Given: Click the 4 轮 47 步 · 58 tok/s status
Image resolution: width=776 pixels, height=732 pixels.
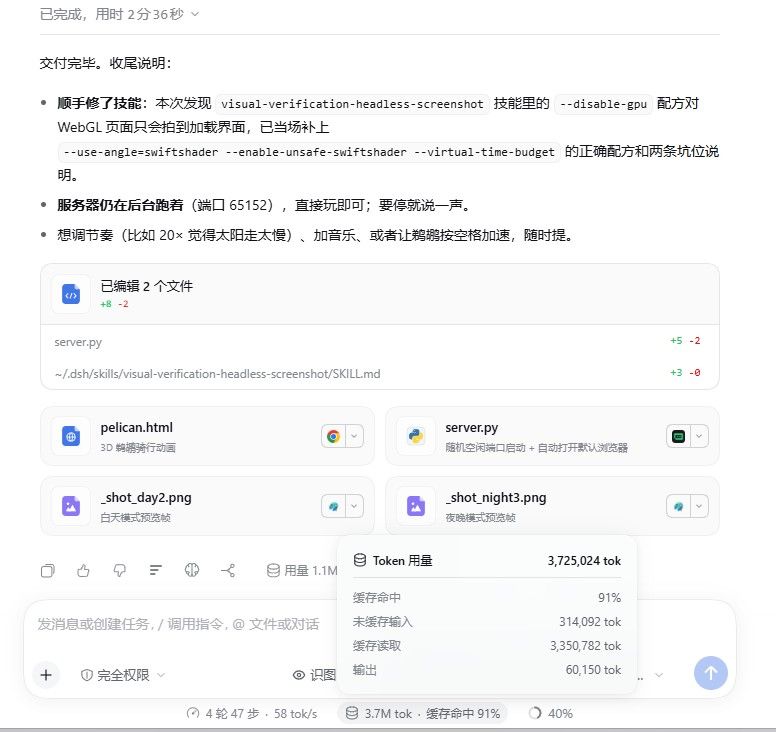Looking at the screenshot, I should pos(252,713).
